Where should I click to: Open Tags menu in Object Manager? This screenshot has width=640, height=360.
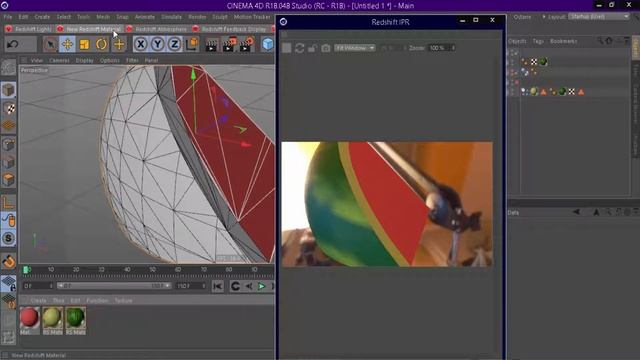(x=538, y=41)
